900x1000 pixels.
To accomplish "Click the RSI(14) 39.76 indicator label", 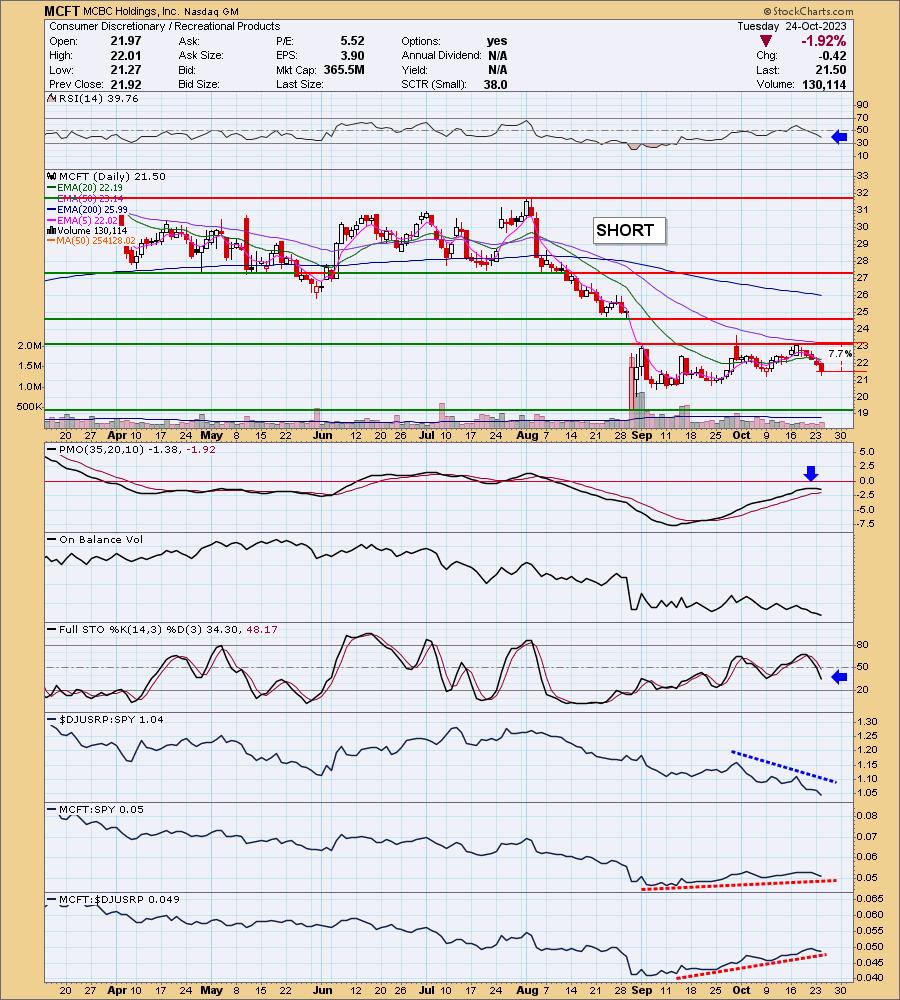I will click(98, 98).
